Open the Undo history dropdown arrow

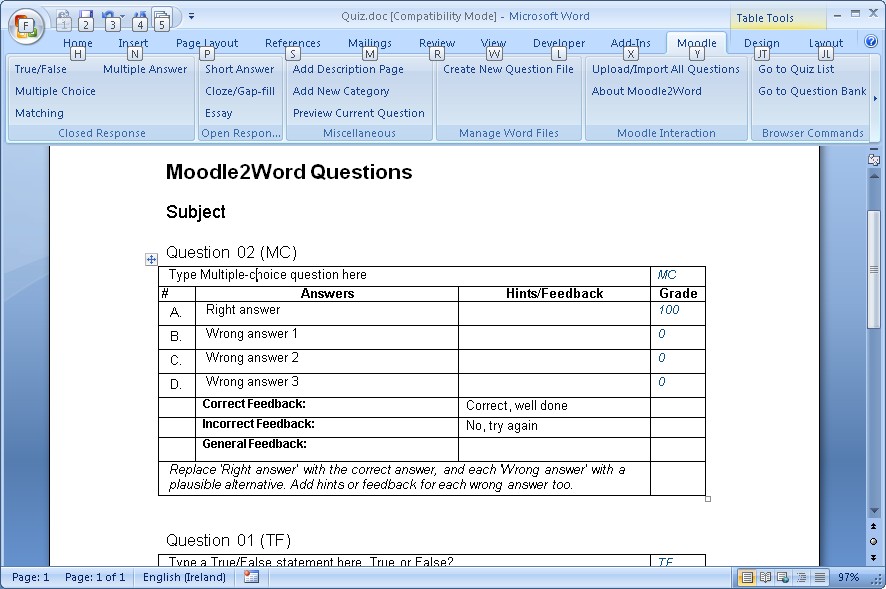(x=122, y=16)
